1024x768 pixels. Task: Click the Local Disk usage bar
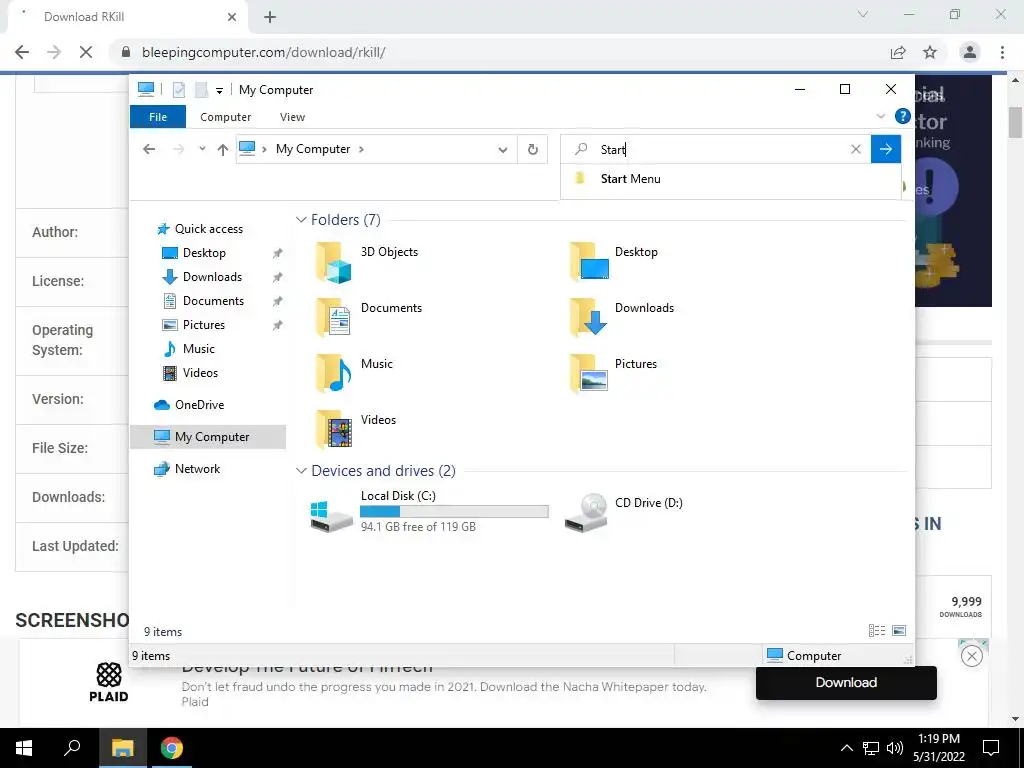(454, 512)
